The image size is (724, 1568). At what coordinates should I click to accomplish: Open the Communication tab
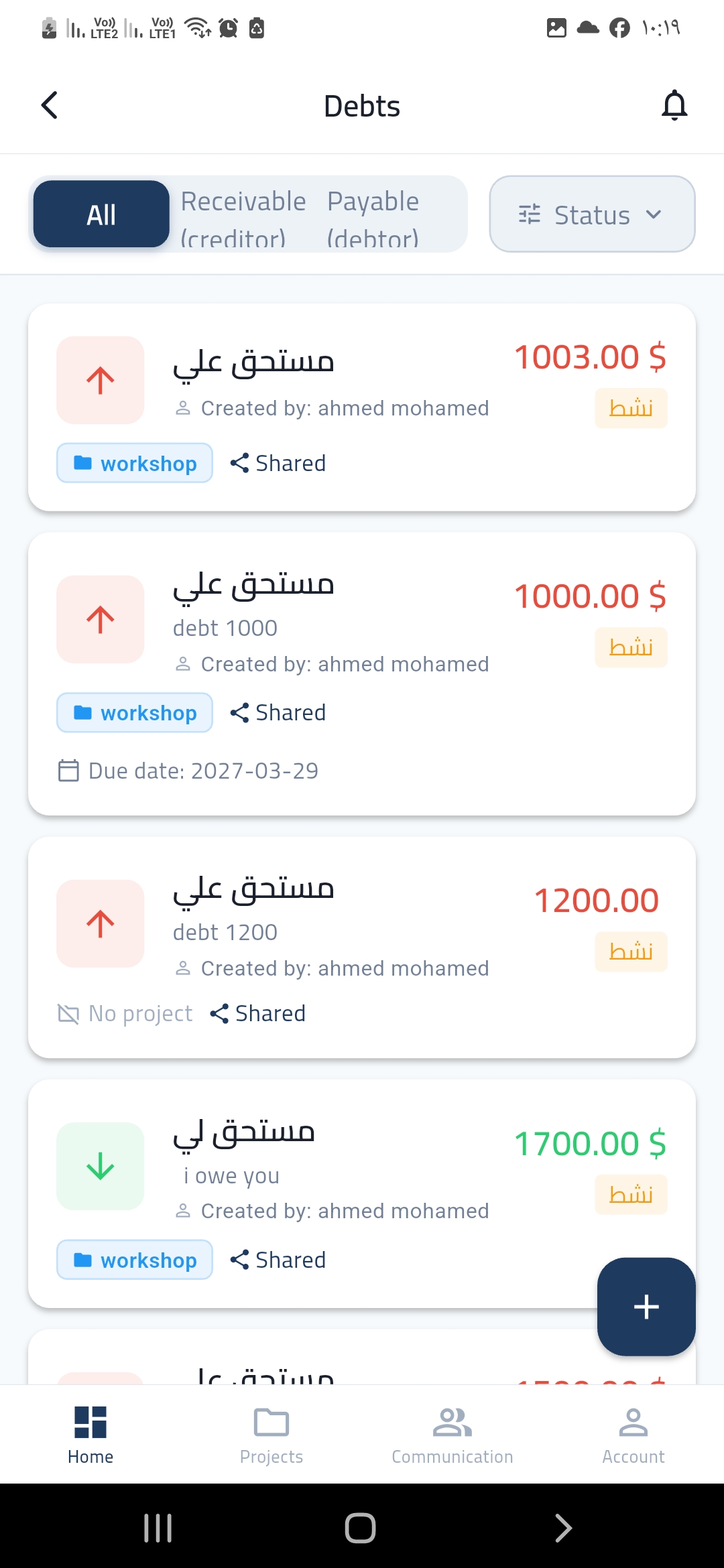(x=452, y=1435)
